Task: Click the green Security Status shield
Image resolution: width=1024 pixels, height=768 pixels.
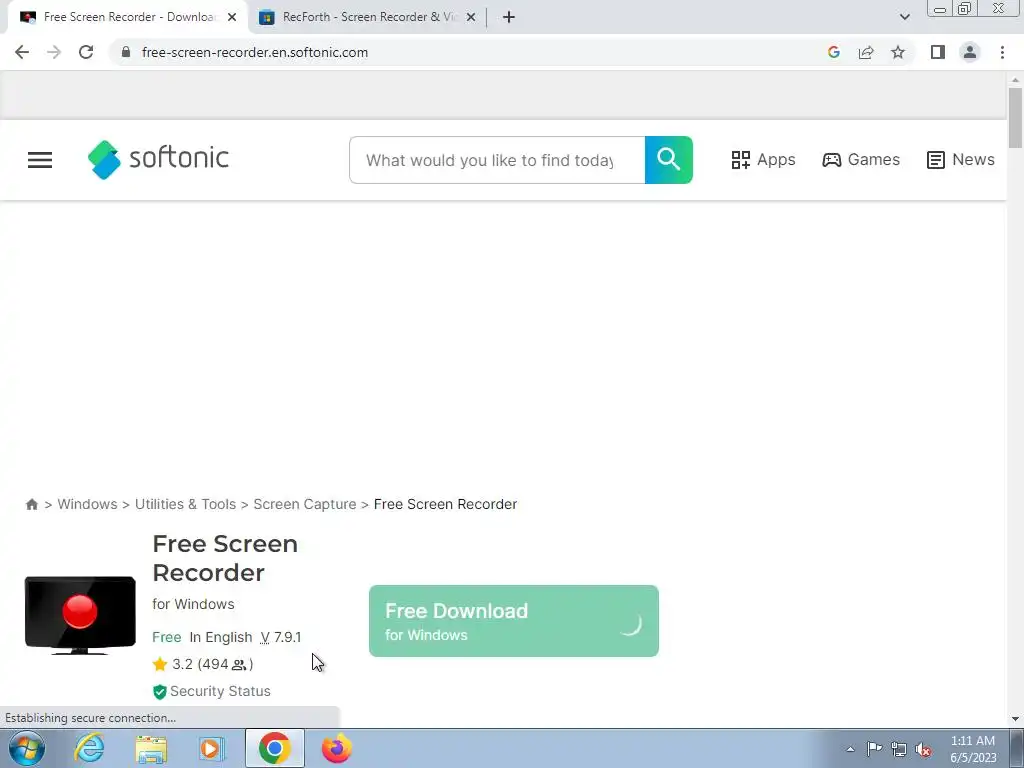Action: click(159, 692)
